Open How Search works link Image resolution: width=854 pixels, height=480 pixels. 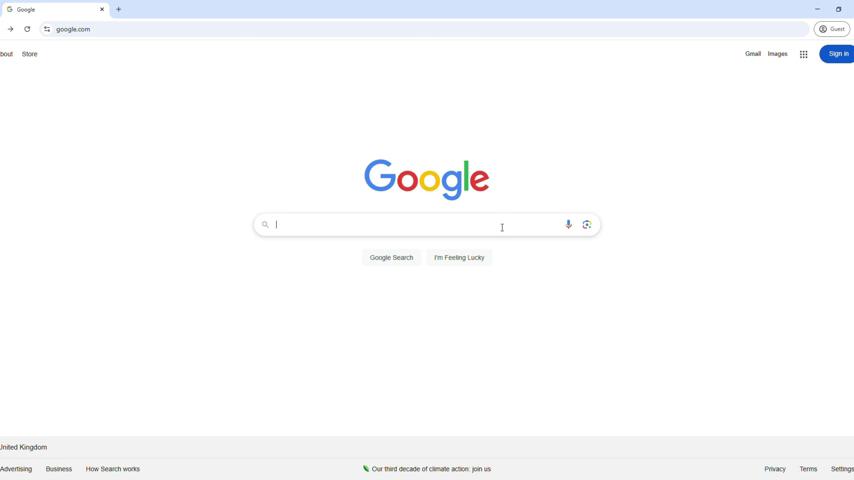(113, 469)
